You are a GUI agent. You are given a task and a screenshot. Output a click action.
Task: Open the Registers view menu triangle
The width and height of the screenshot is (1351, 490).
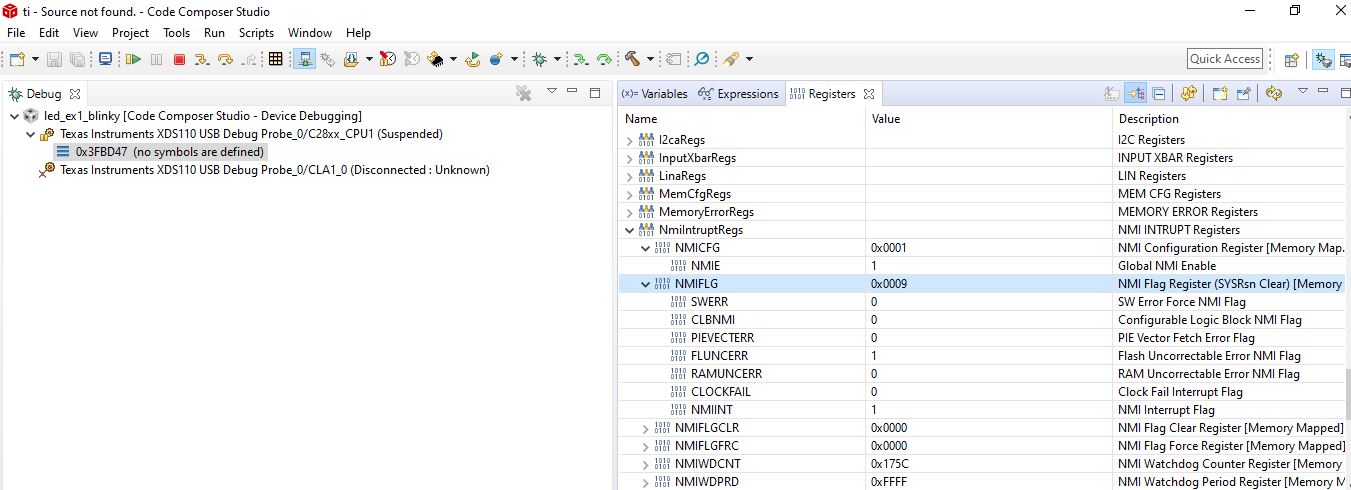point(1302,92)
